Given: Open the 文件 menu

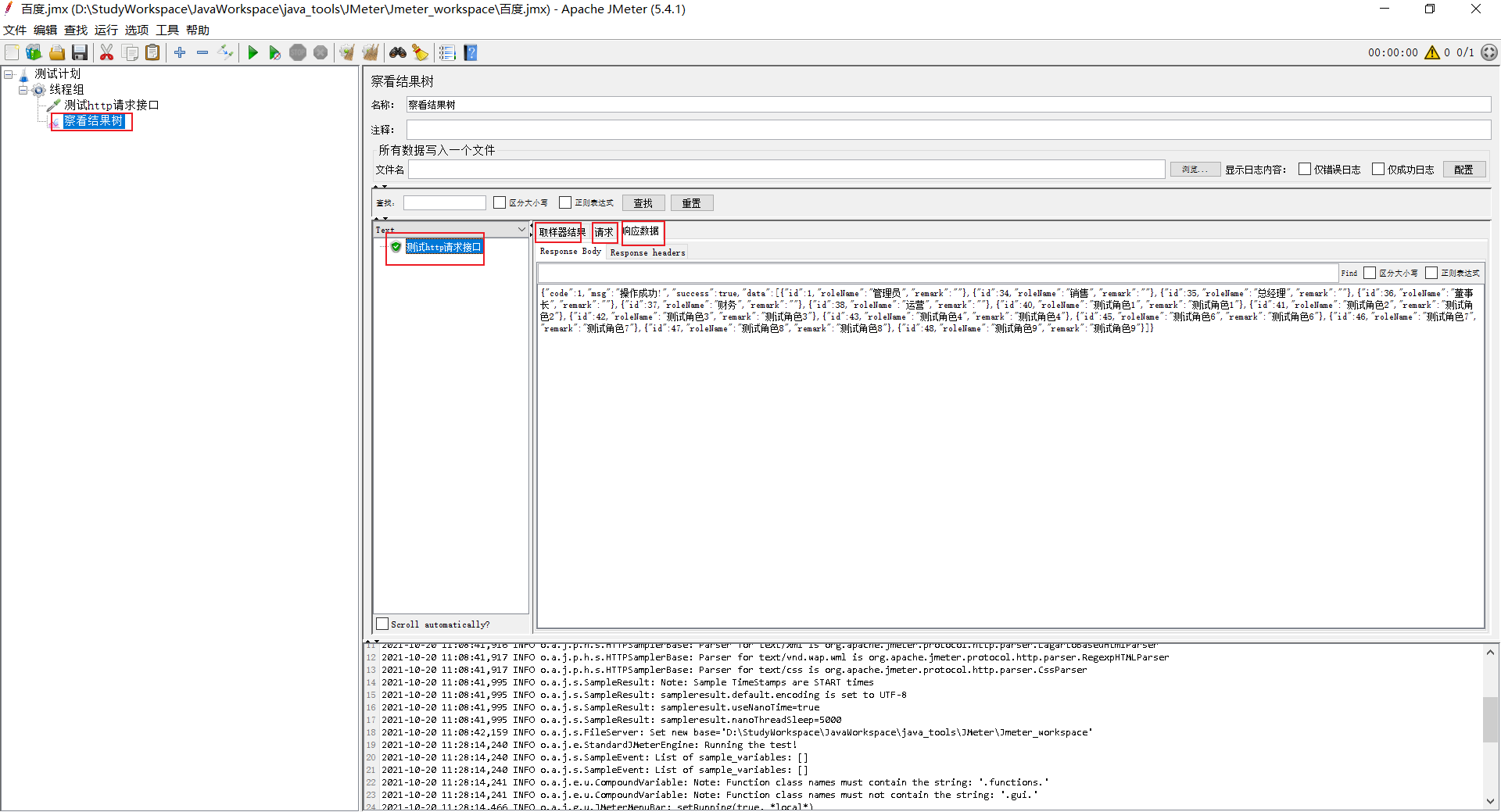Looking at the screenshot, I should [x=15, y=30].
